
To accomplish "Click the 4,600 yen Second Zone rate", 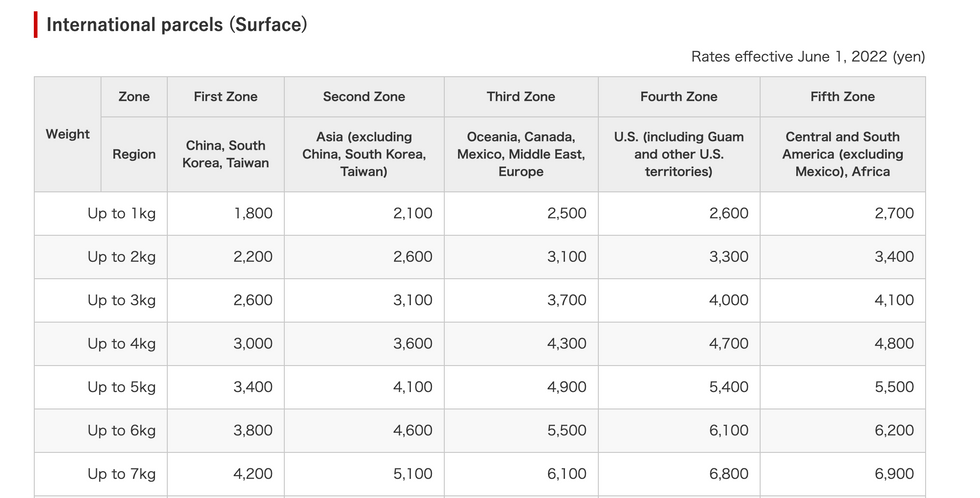I will coord(412,430).
